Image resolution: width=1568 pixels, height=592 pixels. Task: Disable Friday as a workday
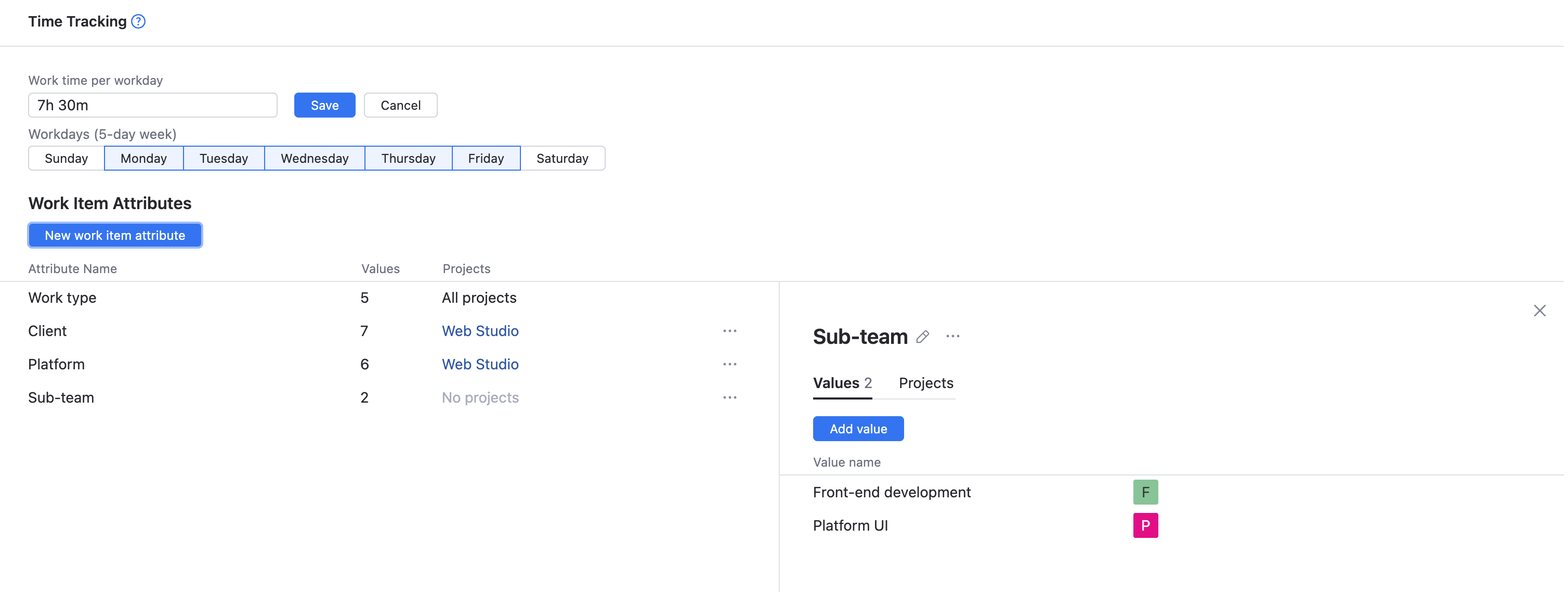pyautogui.click(x=486, y=158)
